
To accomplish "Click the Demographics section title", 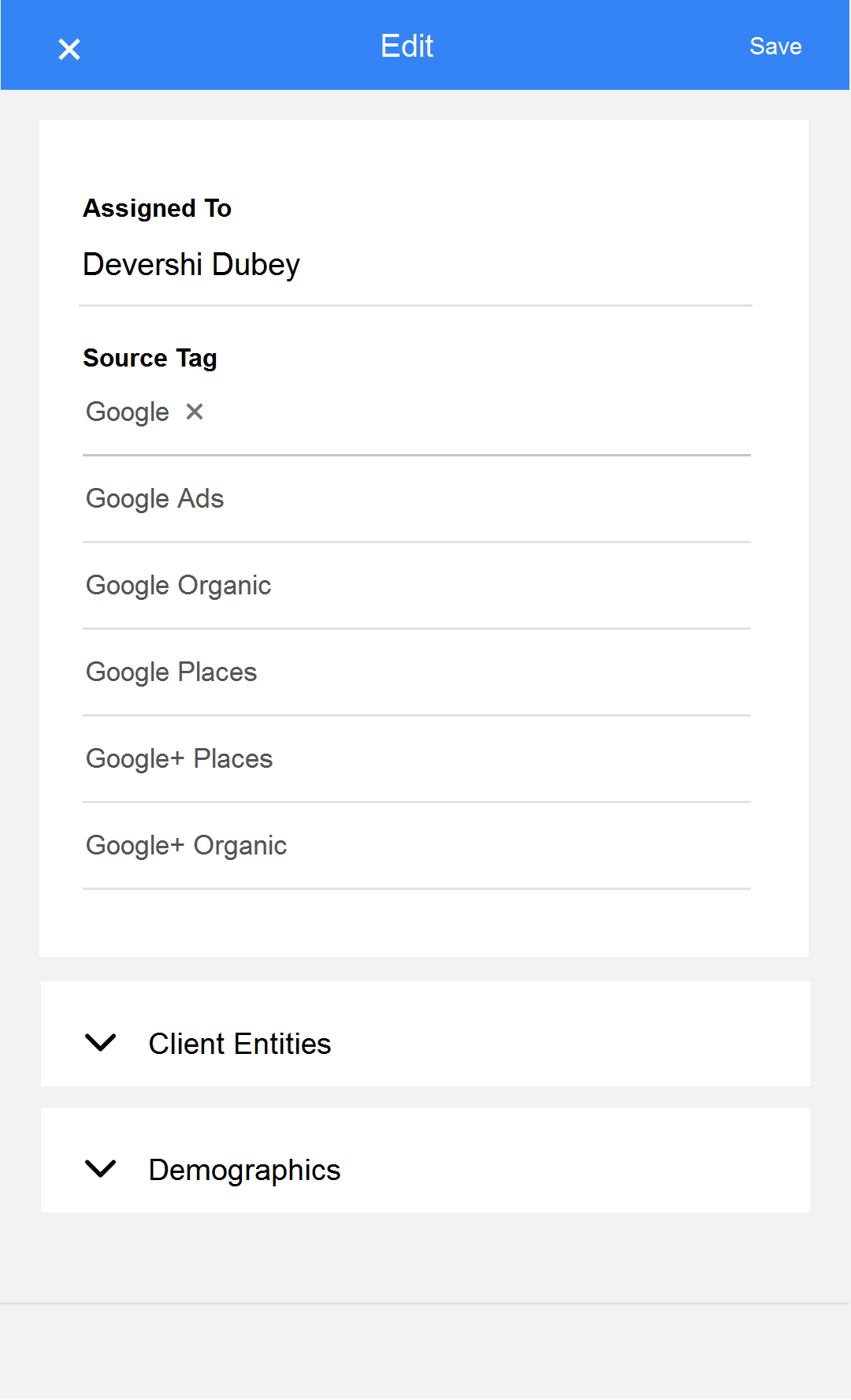I will [244, 1171].
